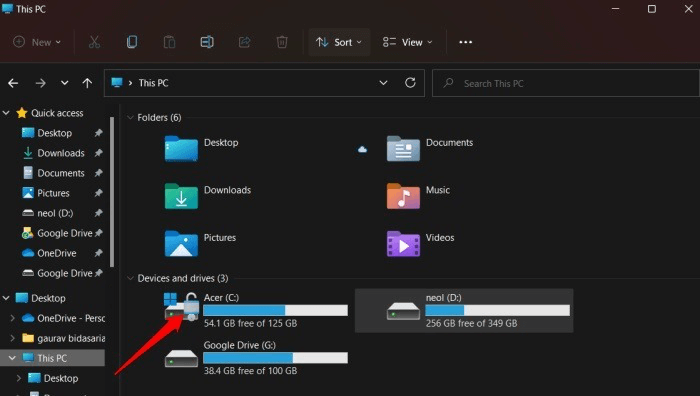Viewport: 700px width, 396px height.
Task: Click the This PC icon in address bar
Action: click(x=117, y=83)
